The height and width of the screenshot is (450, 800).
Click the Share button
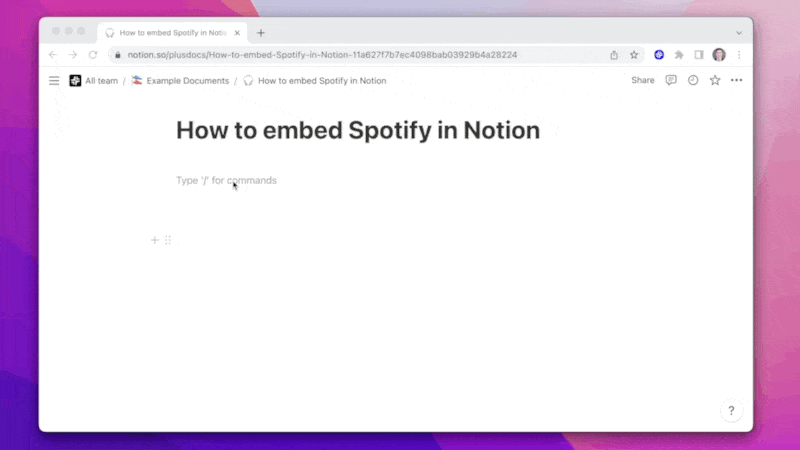pyautogui.click(x=643, y=80)
